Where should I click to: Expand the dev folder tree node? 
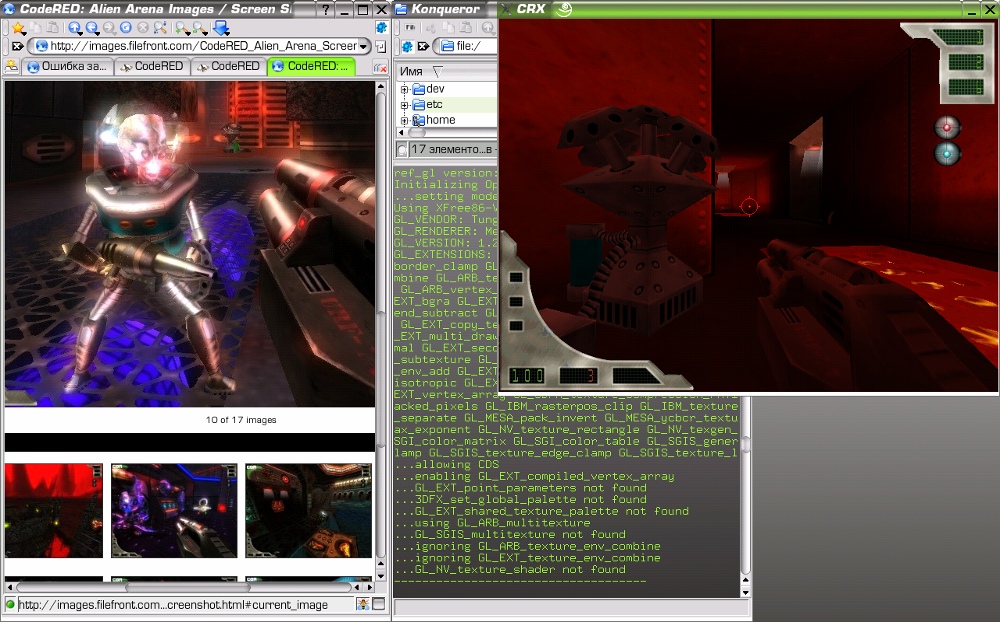point(405,90)
